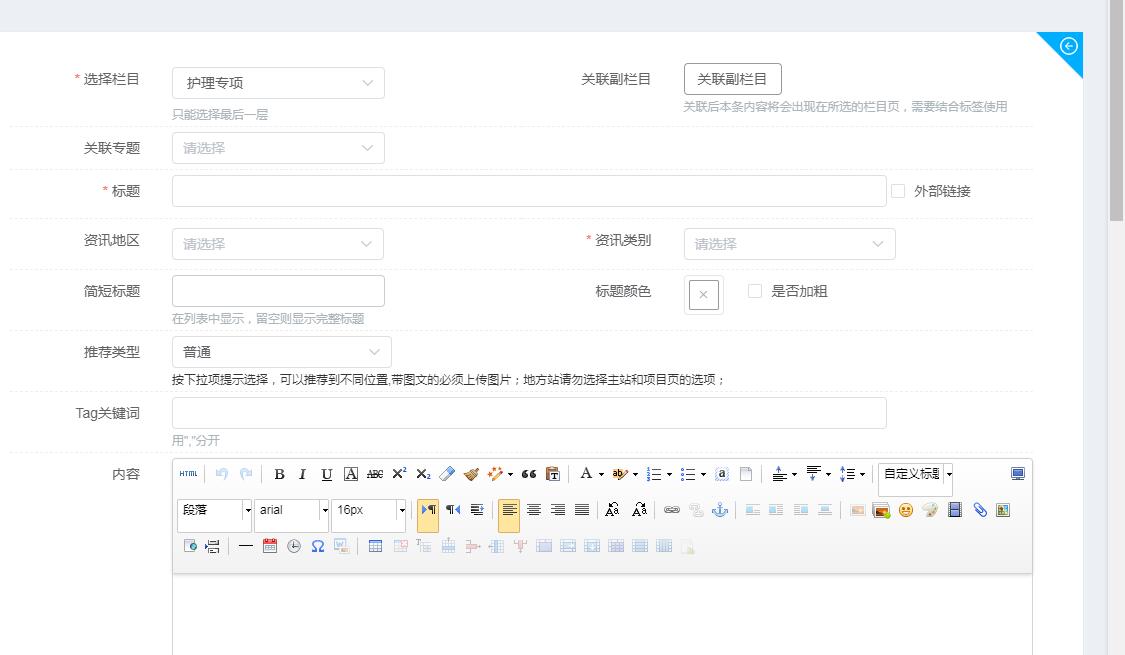
Task: Insert a special character with the Omega icon
Action: point(317,546)
